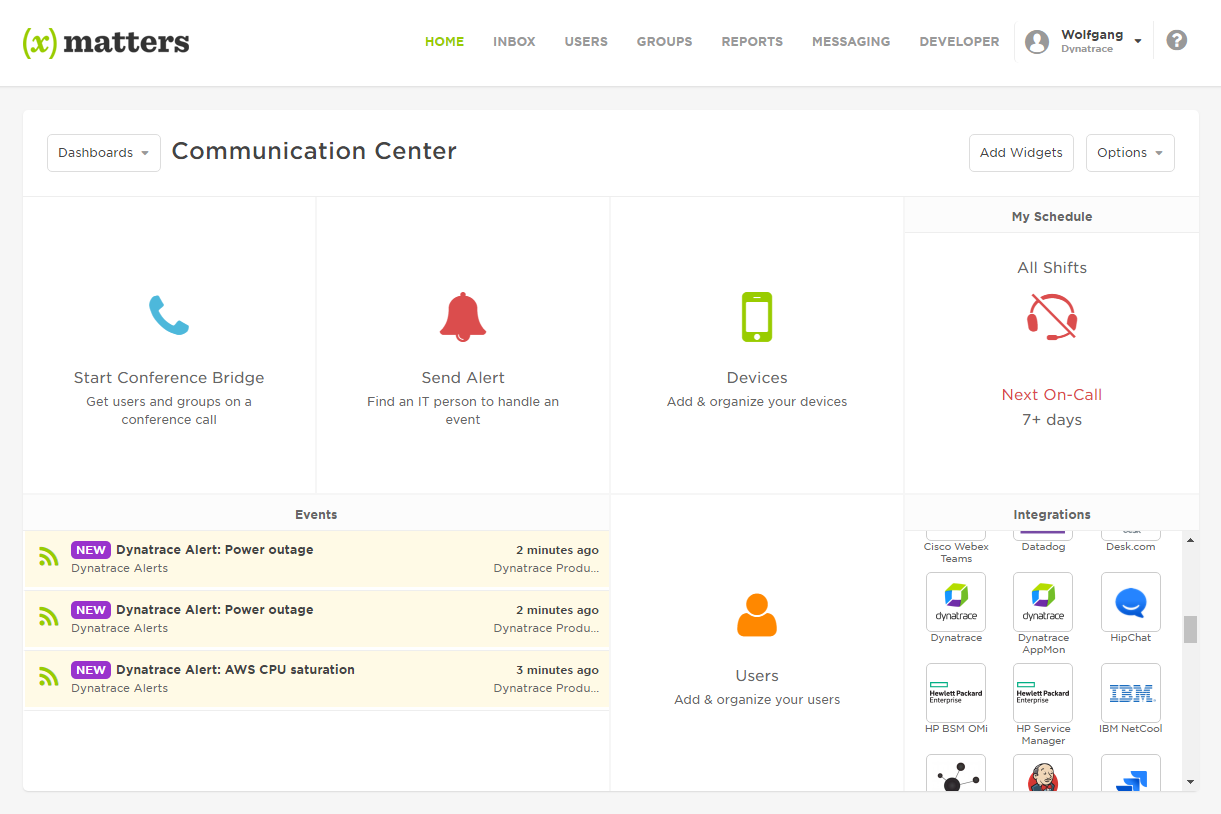Viewport: 1221px width, 814px height.
Task: Expand the Wolfgang user menu arrow
Action: 1138,41
